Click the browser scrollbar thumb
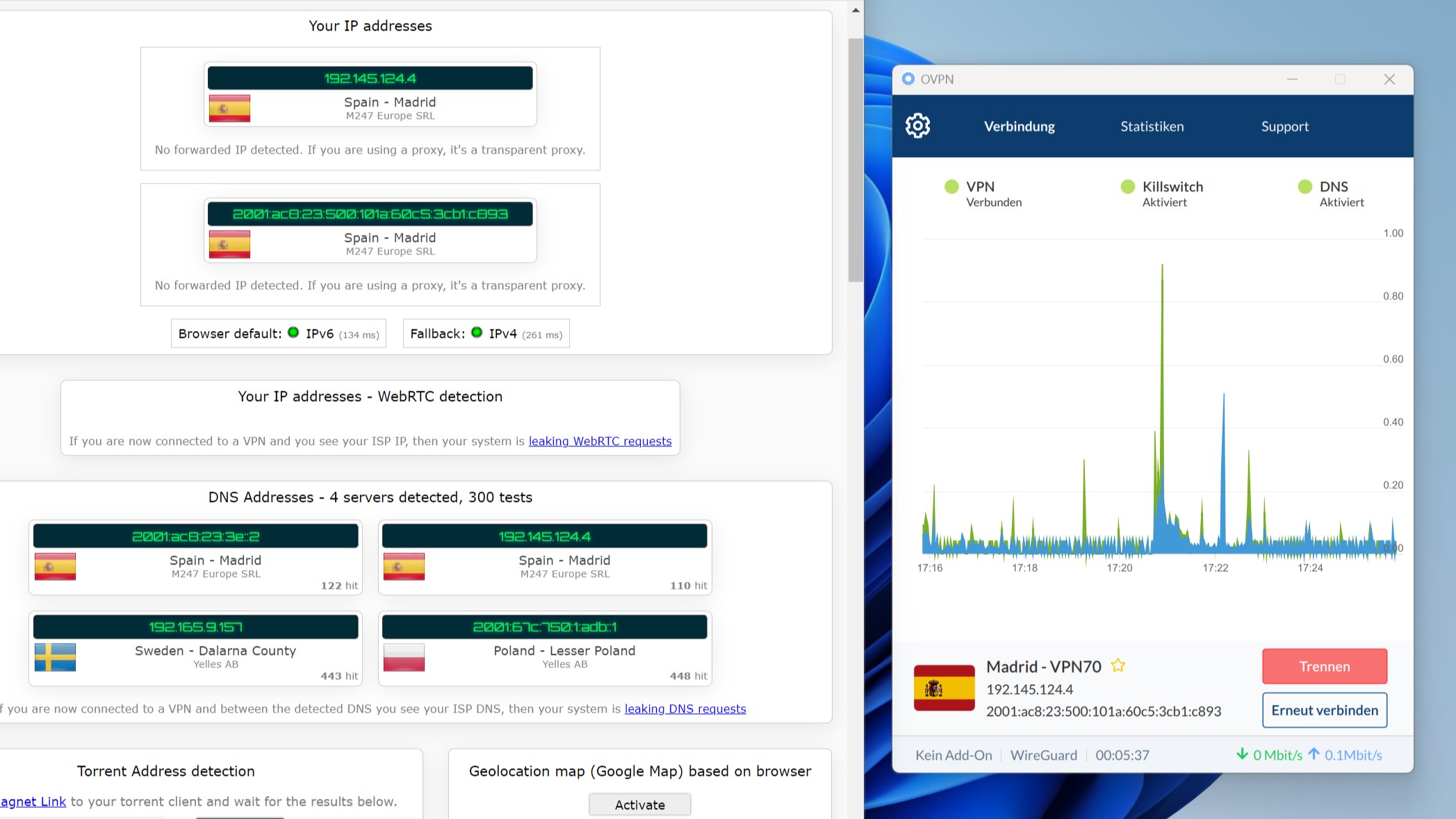 pyautogui.click(x=856, y=160)
